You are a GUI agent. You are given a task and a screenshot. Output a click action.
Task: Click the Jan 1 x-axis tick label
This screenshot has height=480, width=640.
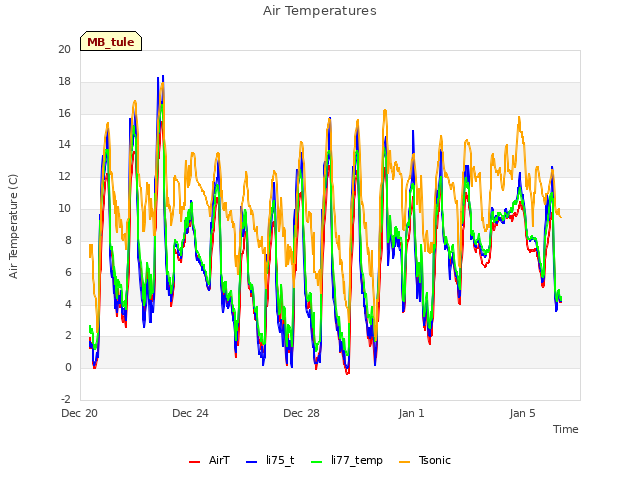[x=411, y=413]
